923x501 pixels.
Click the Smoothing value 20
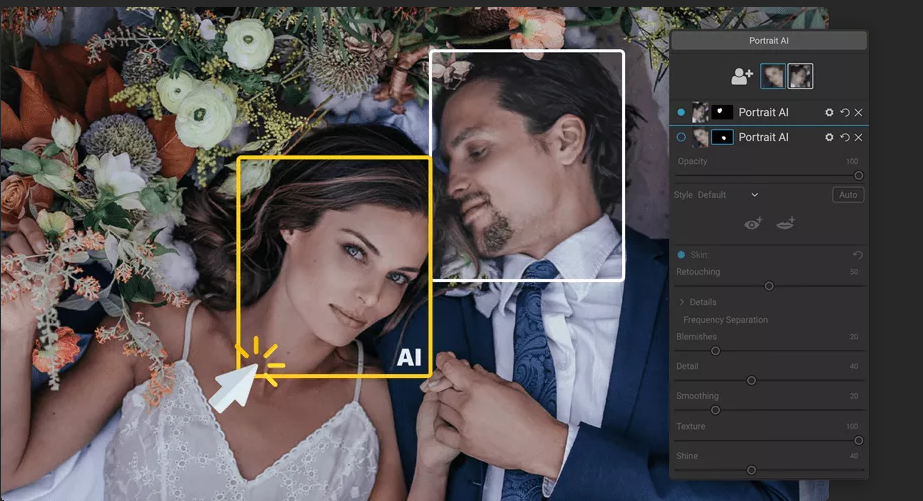tap(854, 396)
